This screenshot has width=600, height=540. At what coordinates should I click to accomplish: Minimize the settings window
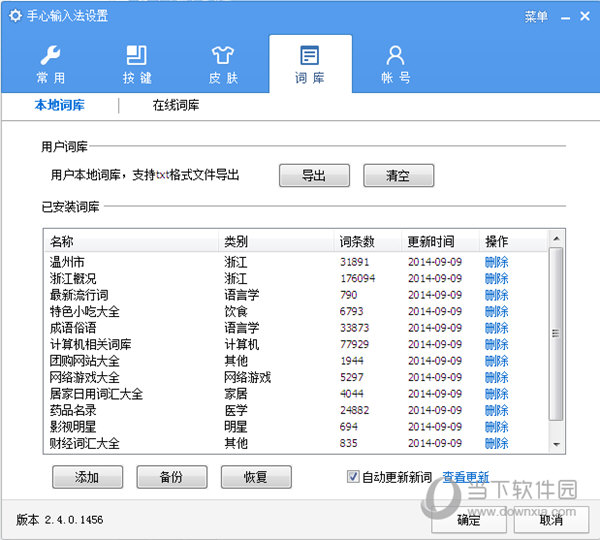[566, 17]
